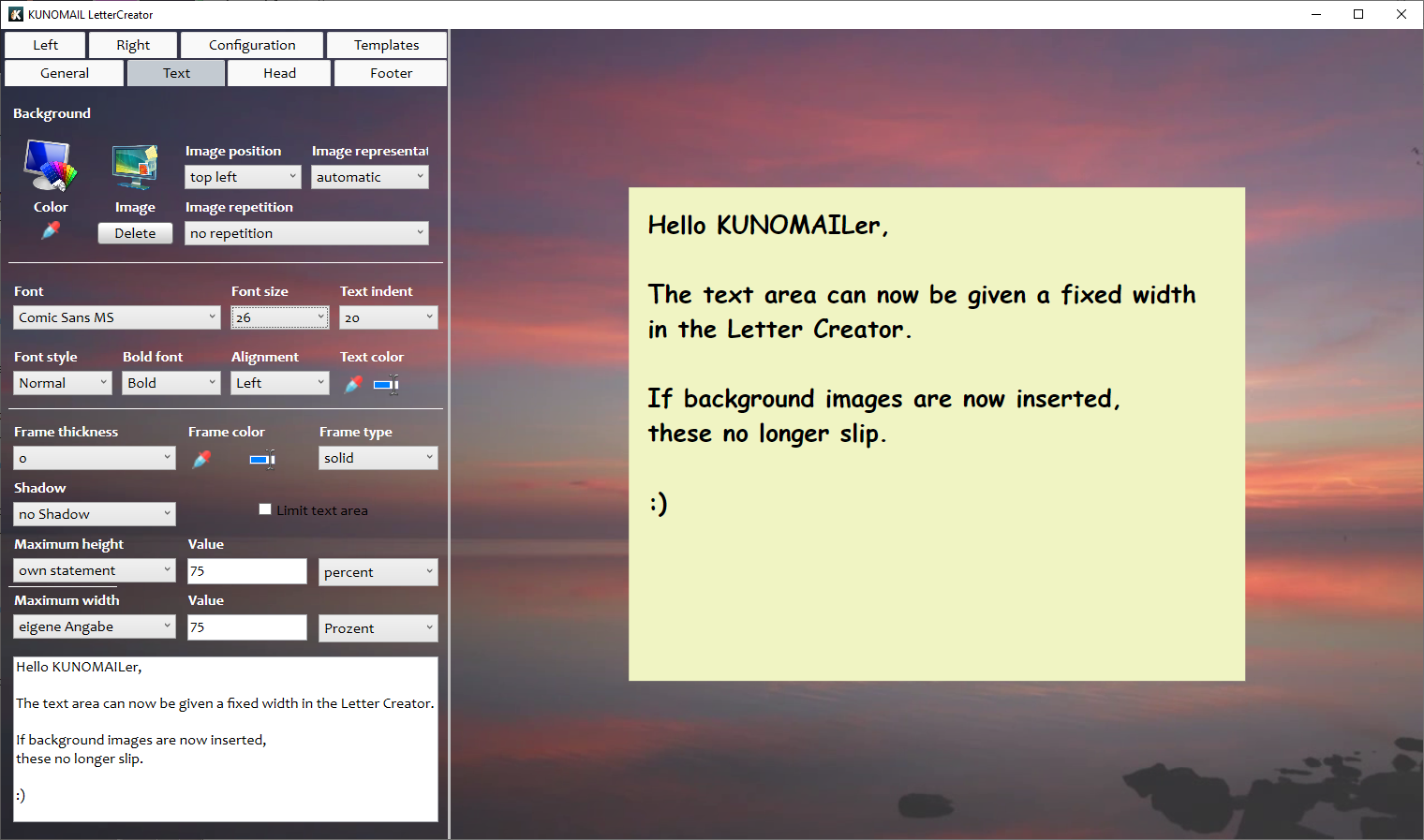1424x840 pixels.
Task: Select the Text tab
Action: pyautogui.click(x=176, y=73)
